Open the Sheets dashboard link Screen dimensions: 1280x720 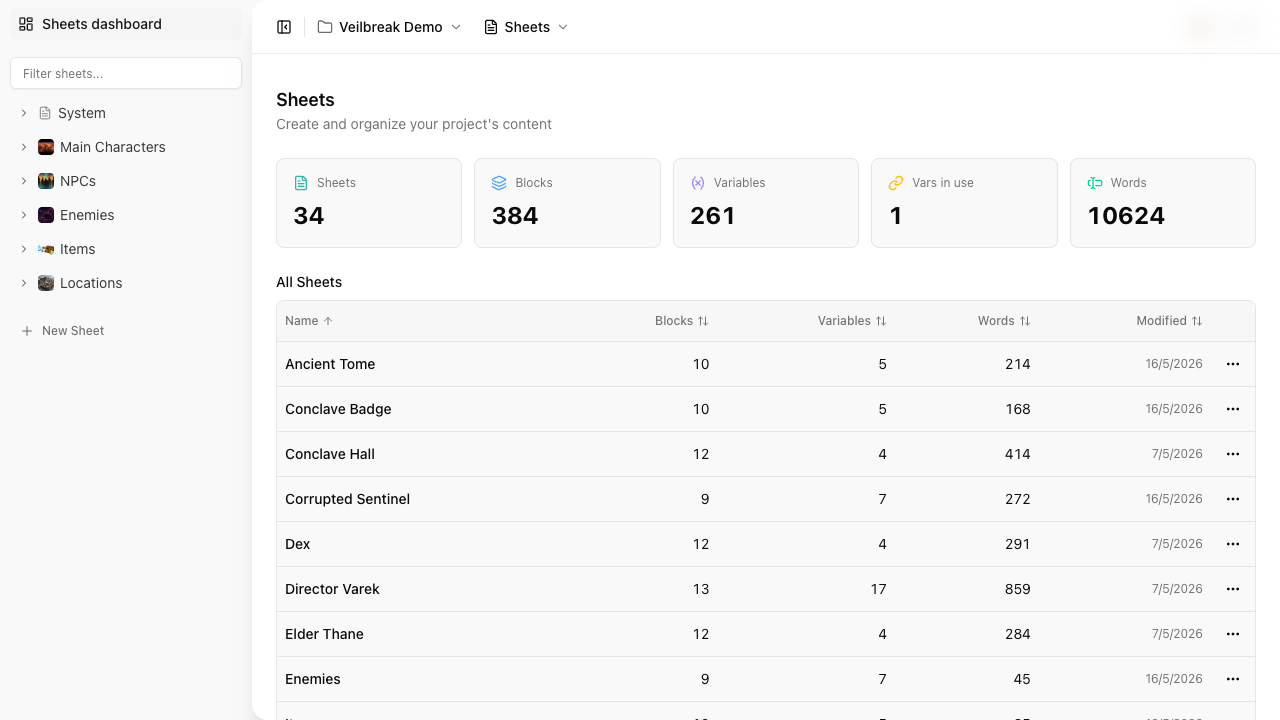[126, 24]
